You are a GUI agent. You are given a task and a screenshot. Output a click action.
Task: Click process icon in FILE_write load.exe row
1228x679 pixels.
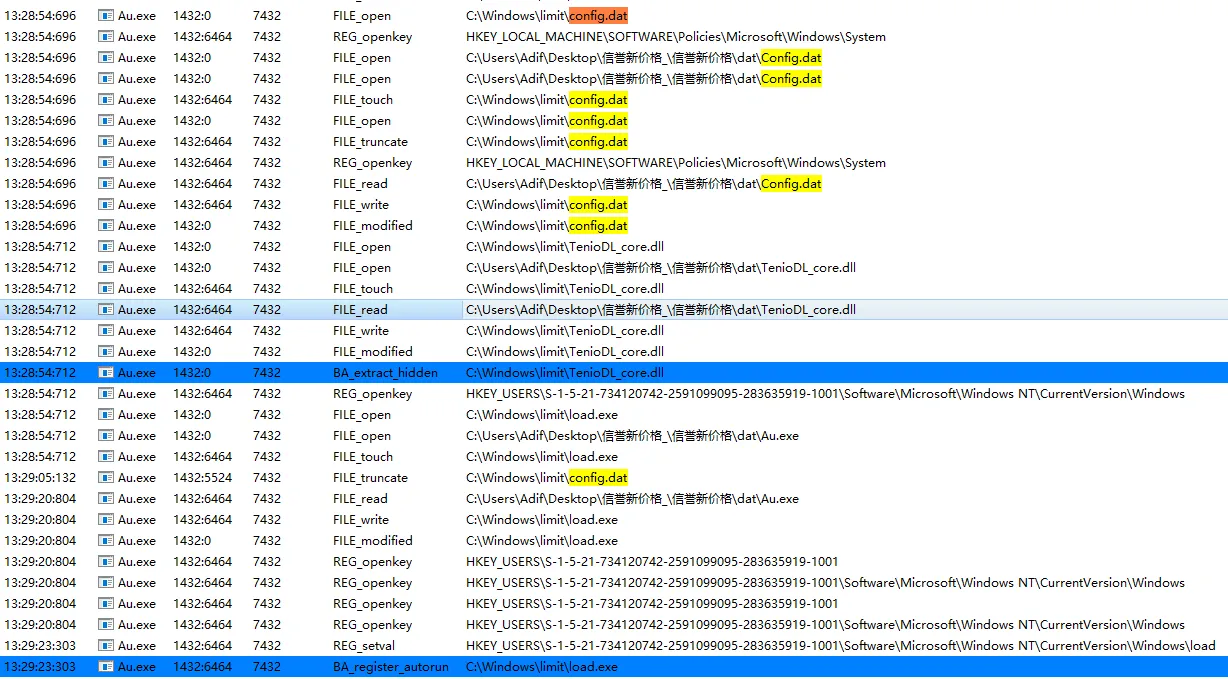pos(106,520)
